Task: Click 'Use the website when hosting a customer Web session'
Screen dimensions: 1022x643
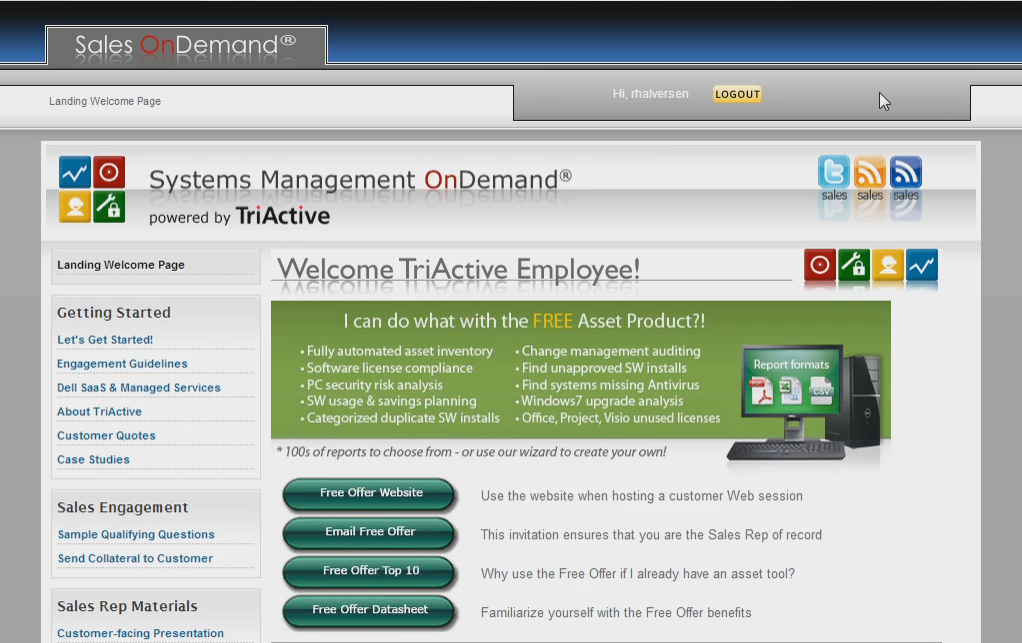Action: [642, 496]
